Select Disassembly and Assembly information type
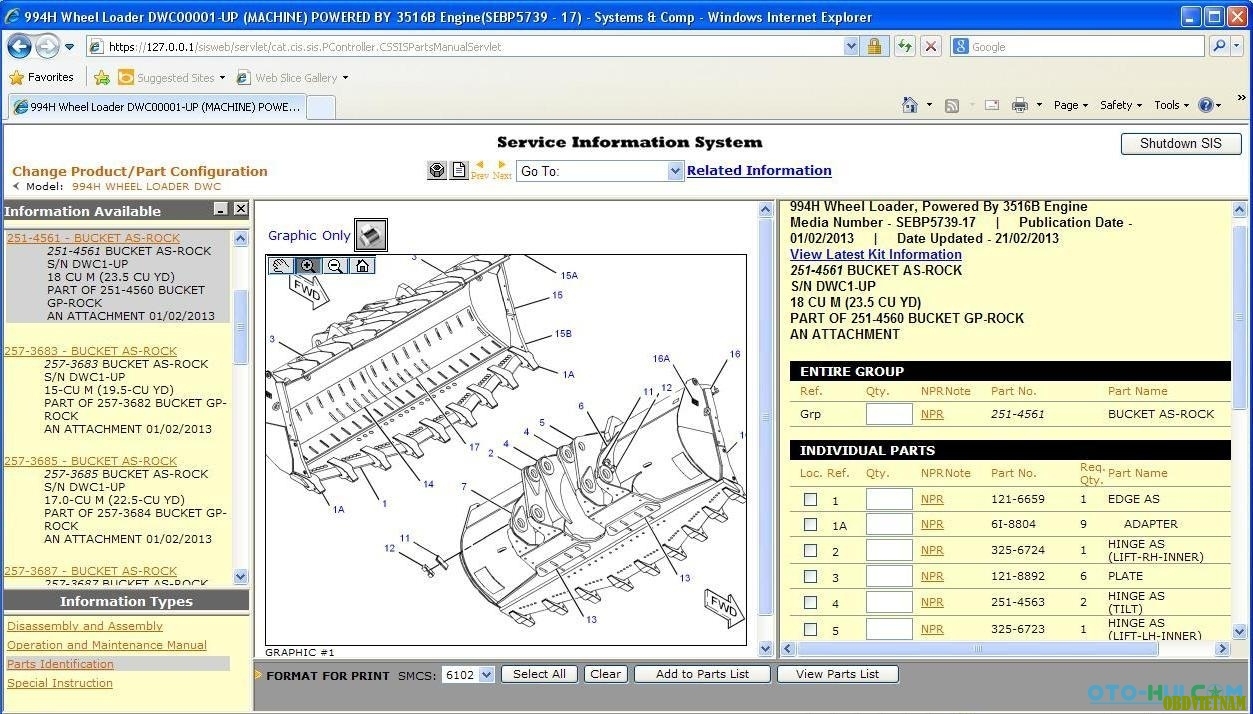 85,626
